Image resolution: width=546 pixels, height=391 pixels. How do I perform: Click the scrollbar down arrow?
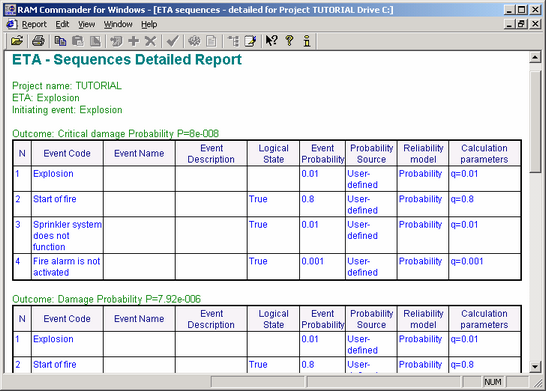(535, 366)
